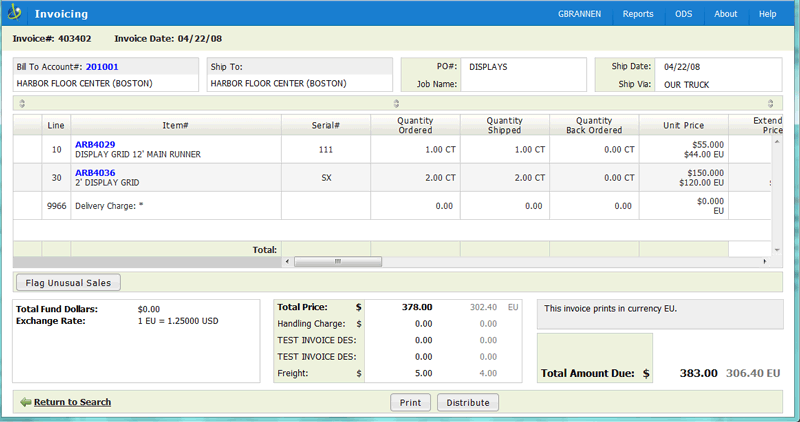Viewport: 800px width, 422px height.
Task: Click the horizontal scrollbar left arrow
Action: tap(287, 261)
